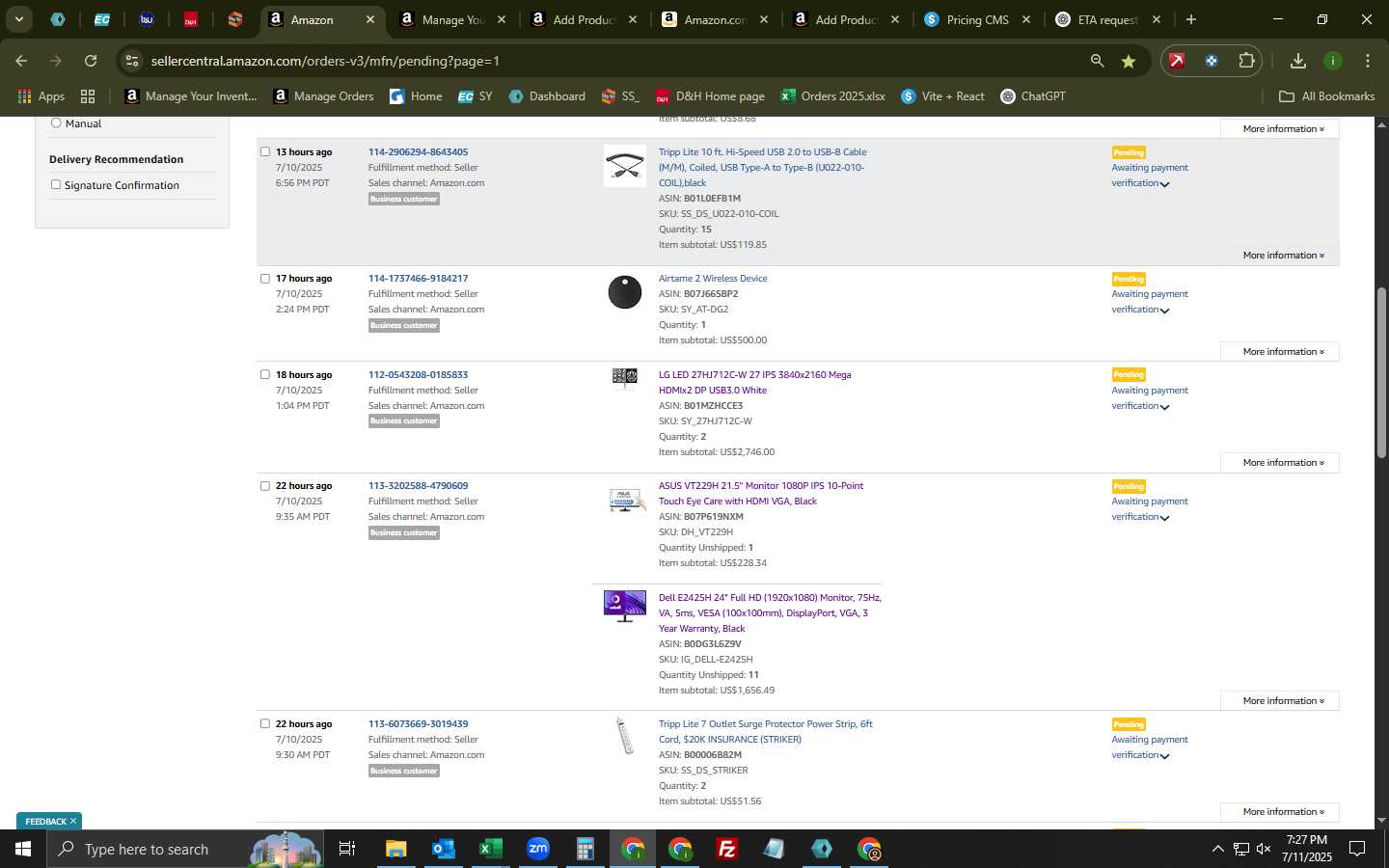The image size is (1389, 868).
Task: Click the LG LED monitor product thumbnail
Action: [625, 376]
